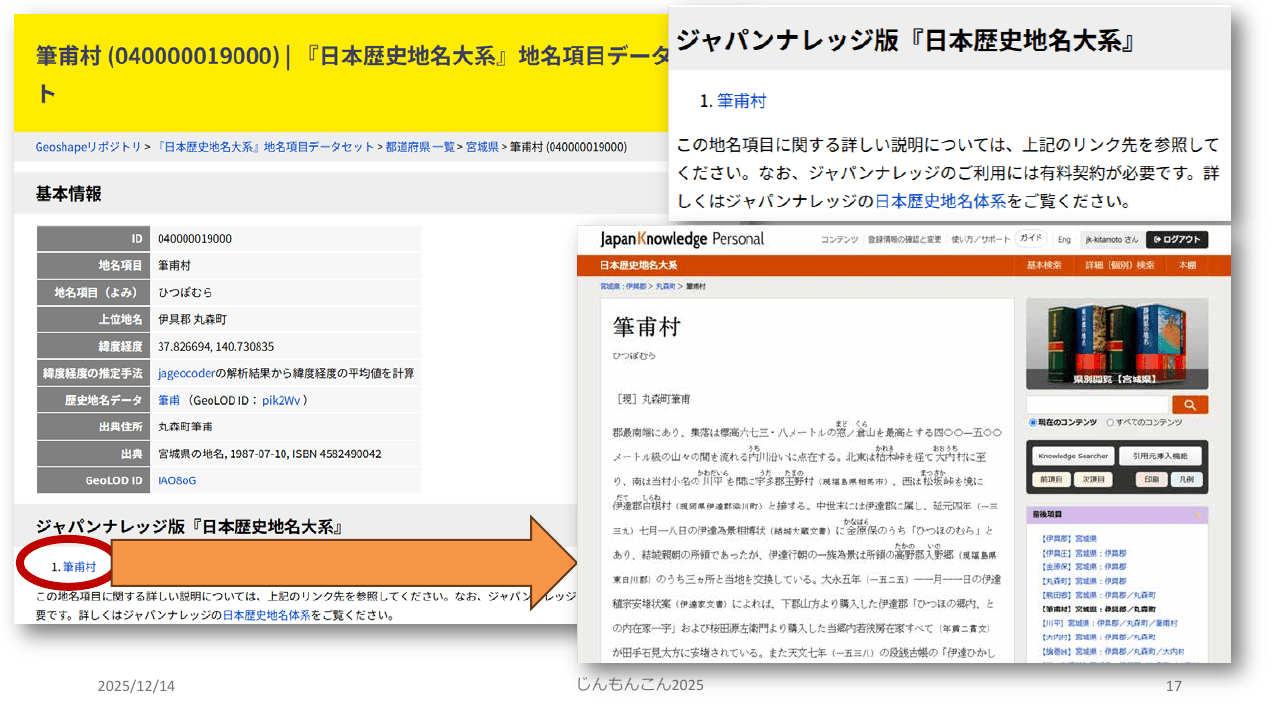Click the ログアウト button
The image size is (1280, 720).
point(1177,239)
